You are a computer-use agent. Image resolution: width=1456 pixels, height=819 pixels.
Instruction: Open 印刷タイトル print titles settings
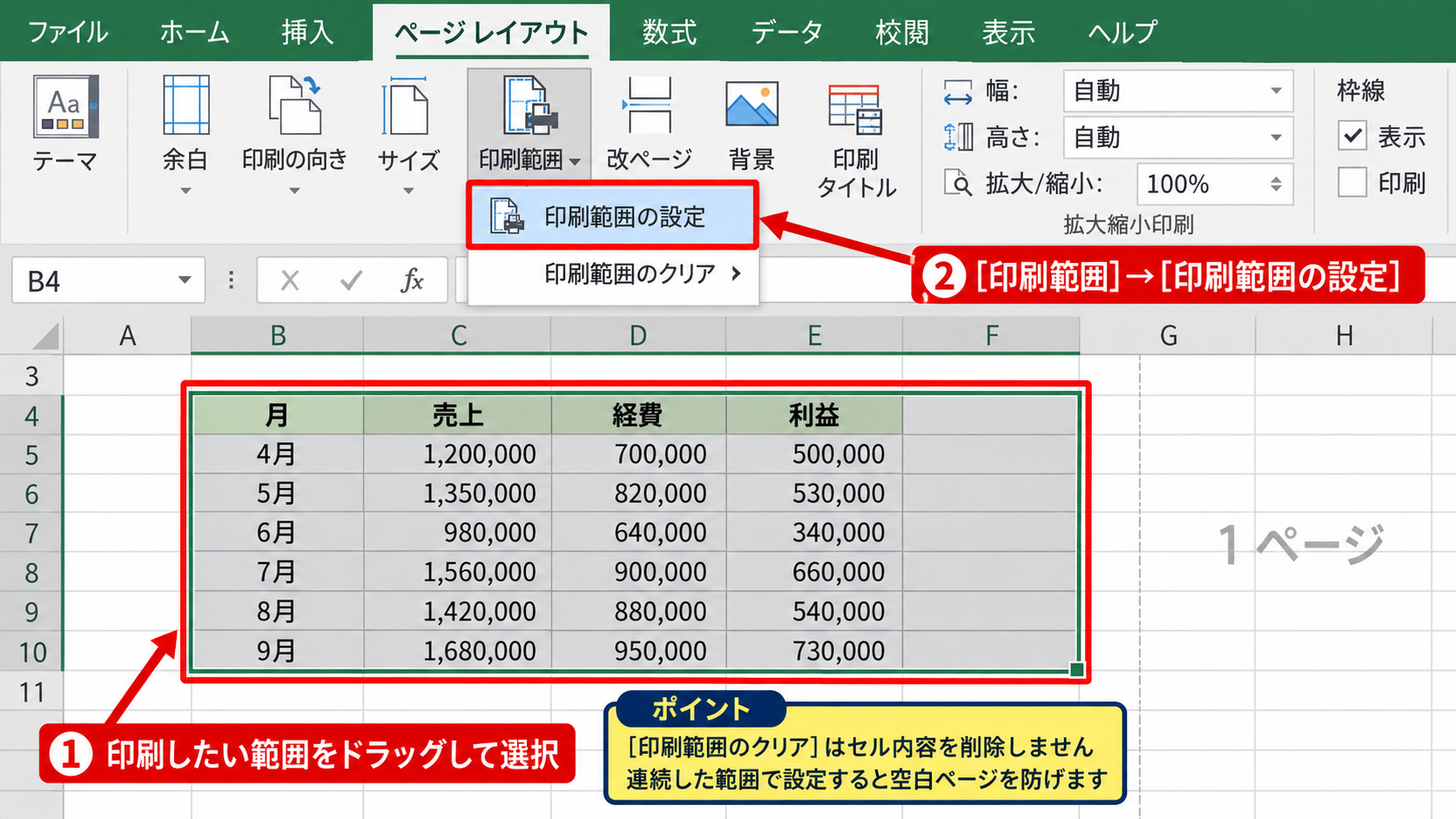856,138
